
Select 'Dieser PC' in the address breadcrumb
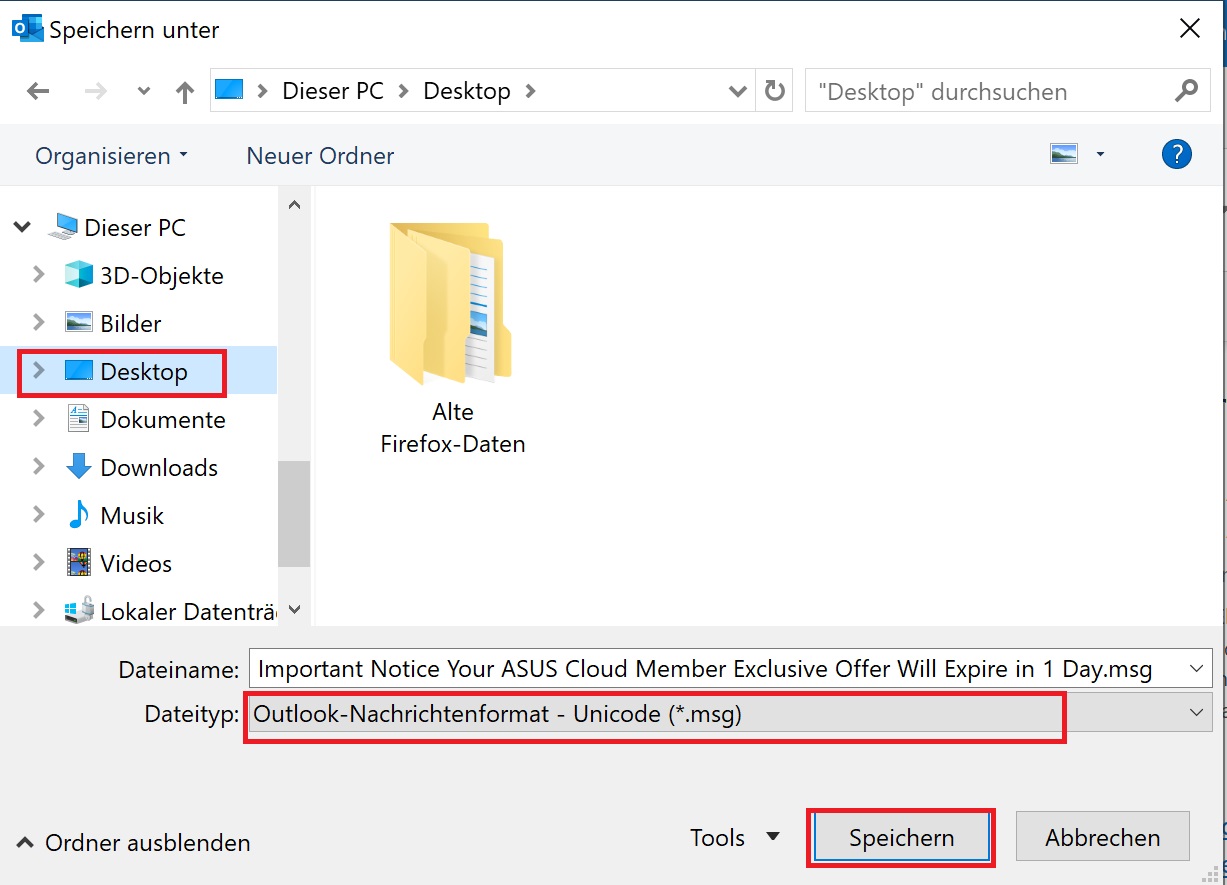[333, 91]
